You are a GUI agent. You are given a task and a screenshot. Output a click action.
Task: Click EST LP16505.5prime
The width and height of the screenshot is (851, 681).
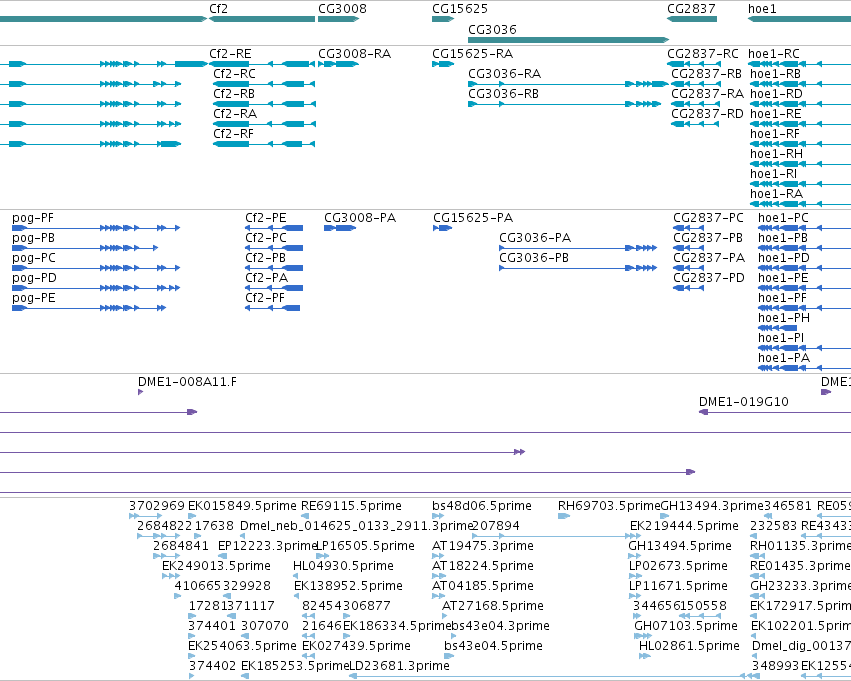[x=365, y=545]
